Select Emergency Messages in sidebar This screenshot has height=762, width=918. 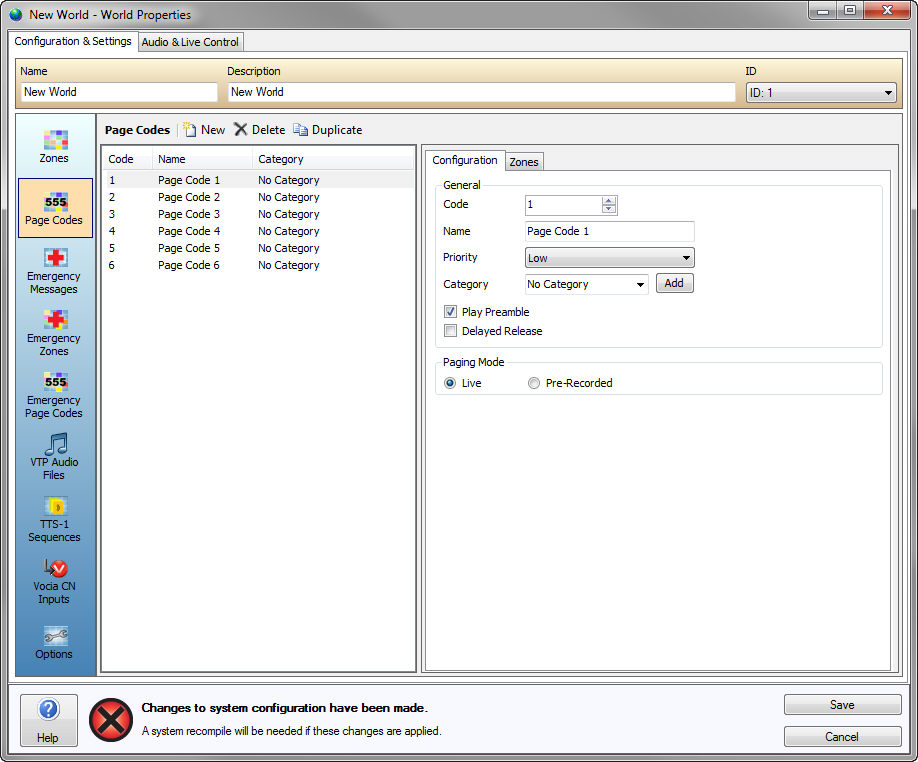click(x=54, y=271)
